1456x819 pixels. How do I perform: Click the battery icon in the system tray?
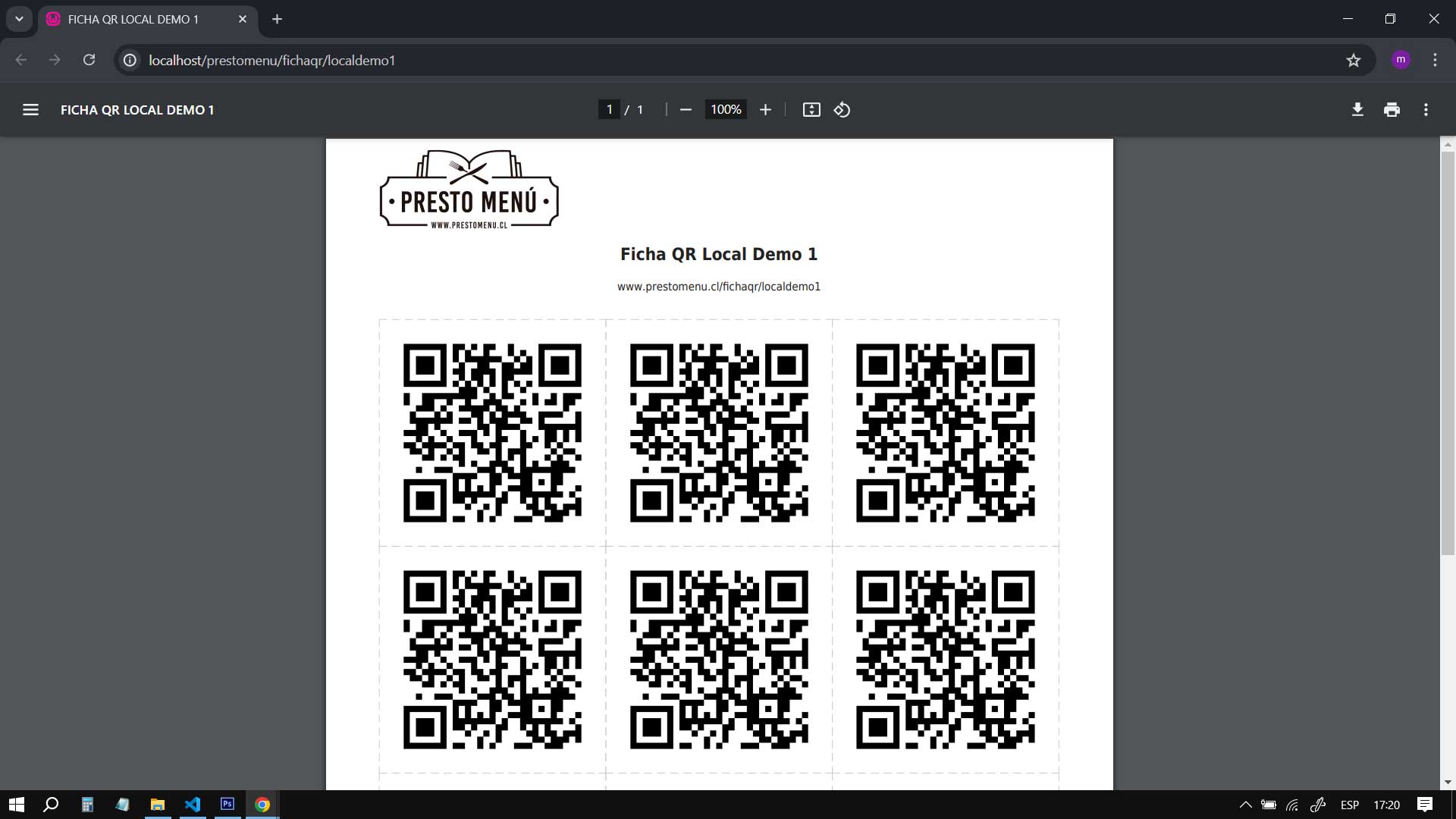coord(1269,805)
